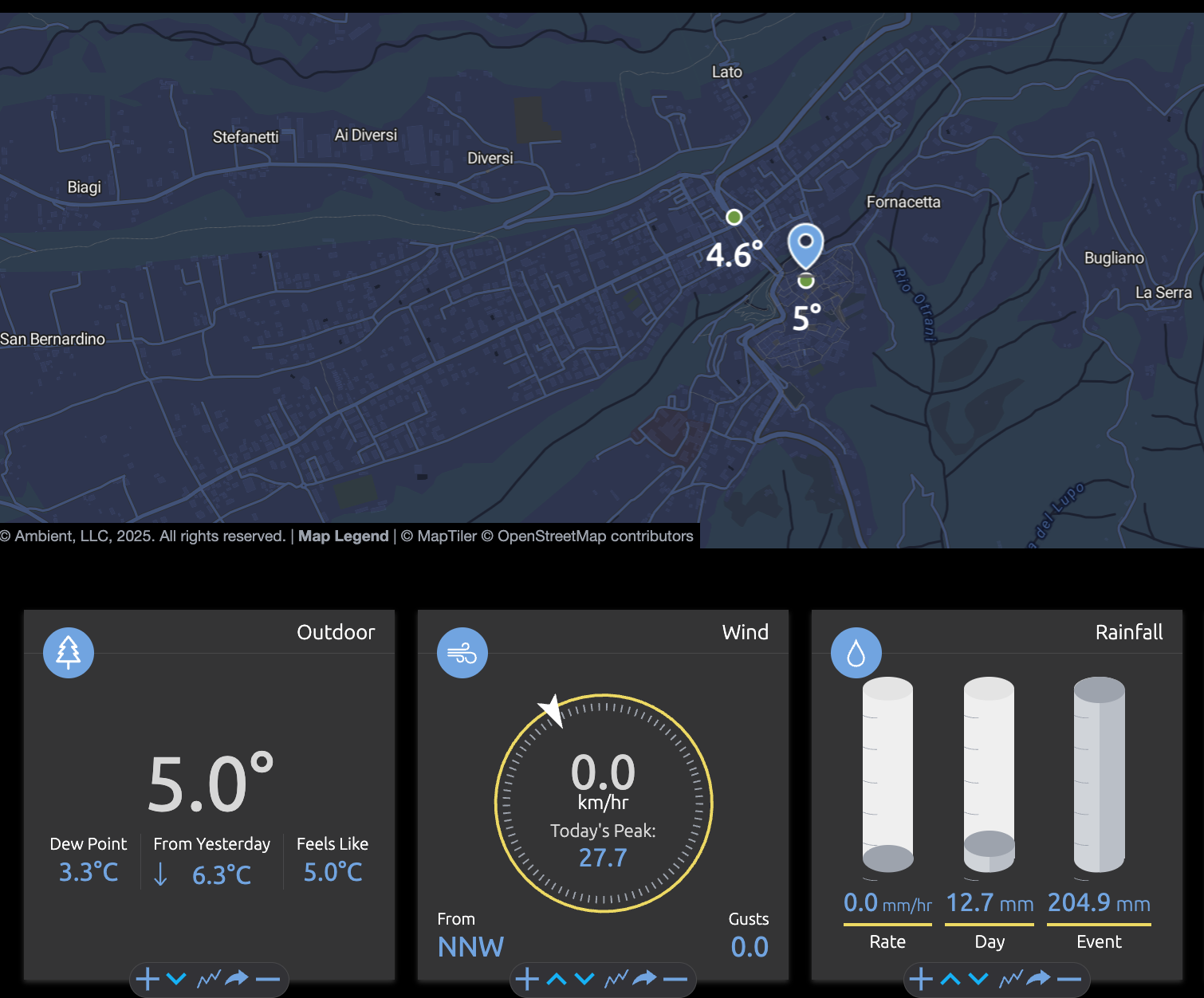This screenshot has width=1204, height=998.
Task: Click the minus icon on the Rainfall tile
Action: click(x=1068, y=978)
